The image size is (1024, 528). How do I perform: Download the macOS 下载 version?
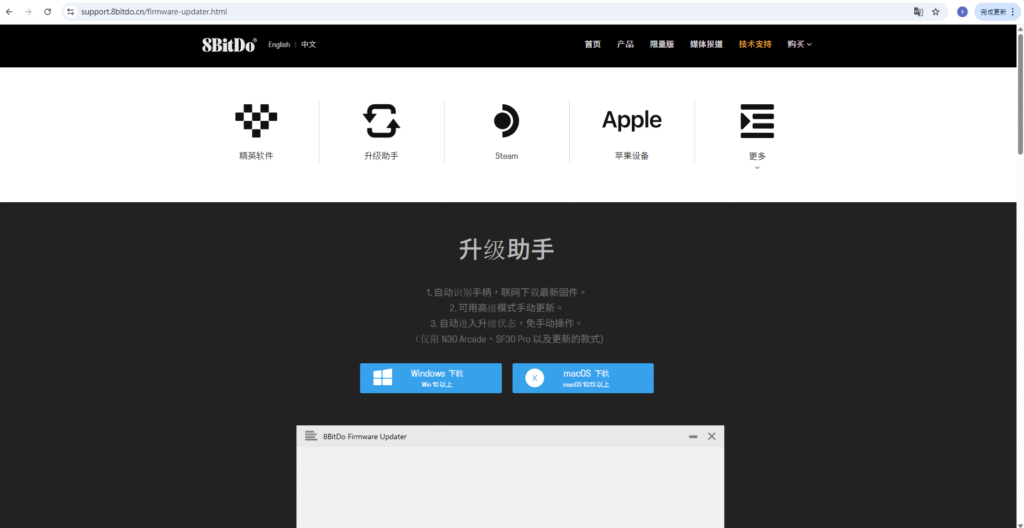583,378
